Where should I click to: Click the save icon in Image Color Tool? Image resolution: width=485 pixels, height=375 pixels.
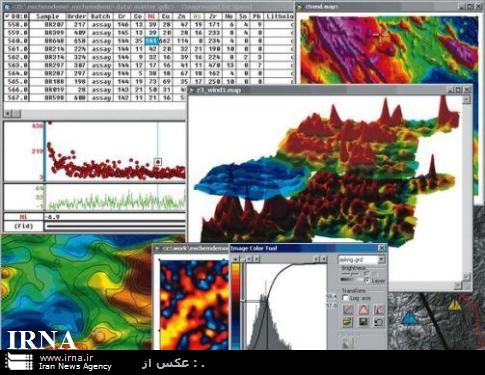tap(363, 322)
